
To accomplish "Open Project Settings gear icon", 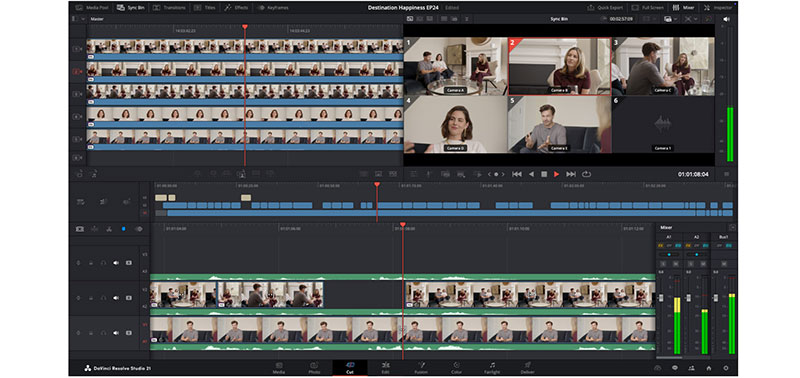I will point(726,368).
